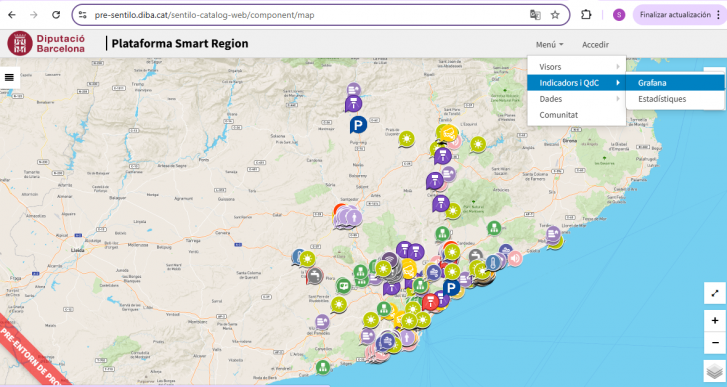Click the blue parking marker near the coast
Viewport: 727px width, 387px height.
(x=451, y=288)
